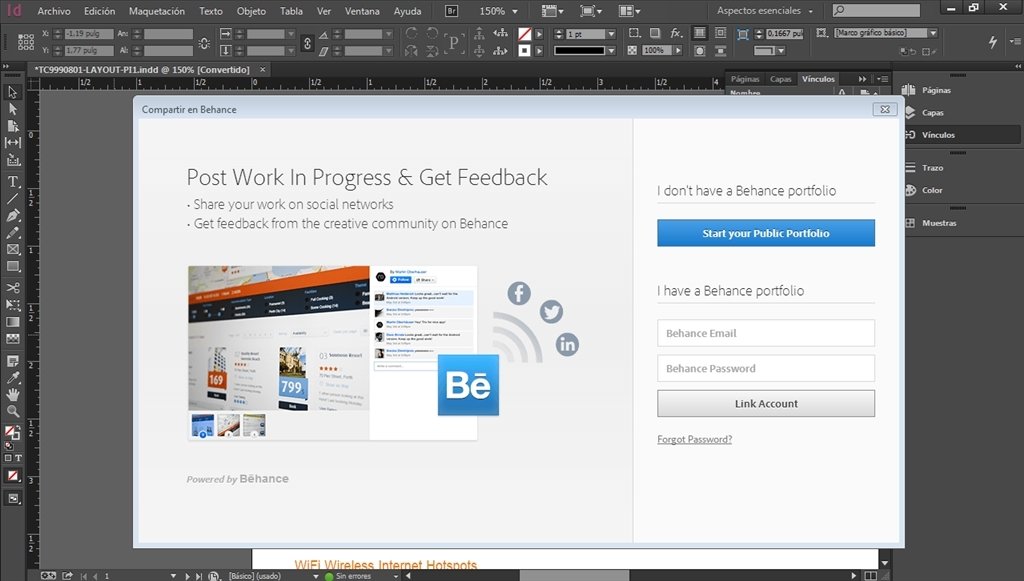The image size is (1024, 581).
Task: Open the Edición menu
Action: click(99, 11)
